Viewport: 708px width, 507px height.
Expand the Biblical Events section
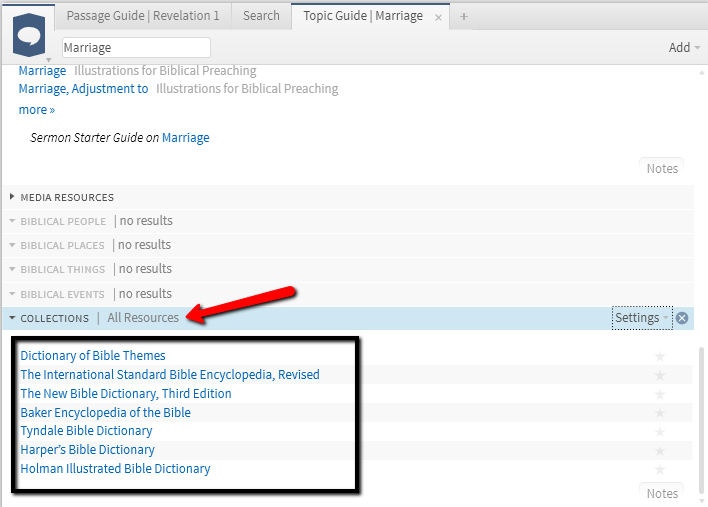click(12, 294)
